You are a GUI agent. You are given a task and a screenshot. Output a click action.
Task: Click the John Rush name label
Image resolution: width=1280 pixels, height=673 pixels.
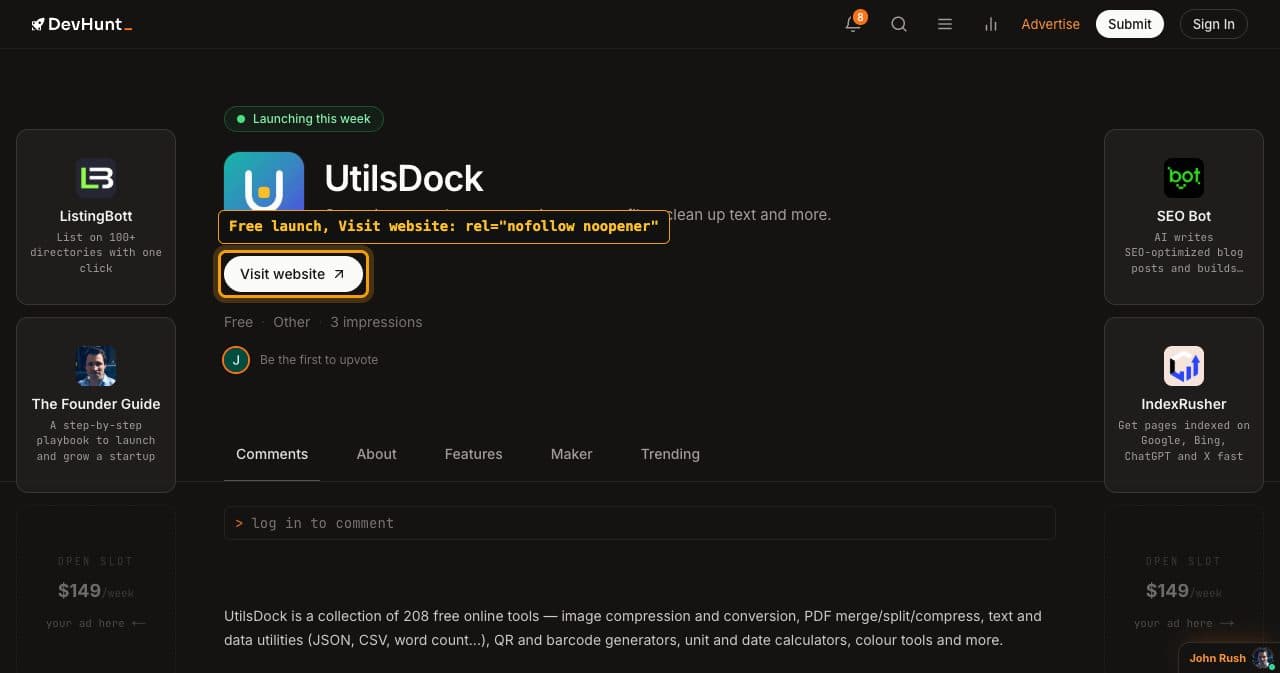[x=1217, y=658]
